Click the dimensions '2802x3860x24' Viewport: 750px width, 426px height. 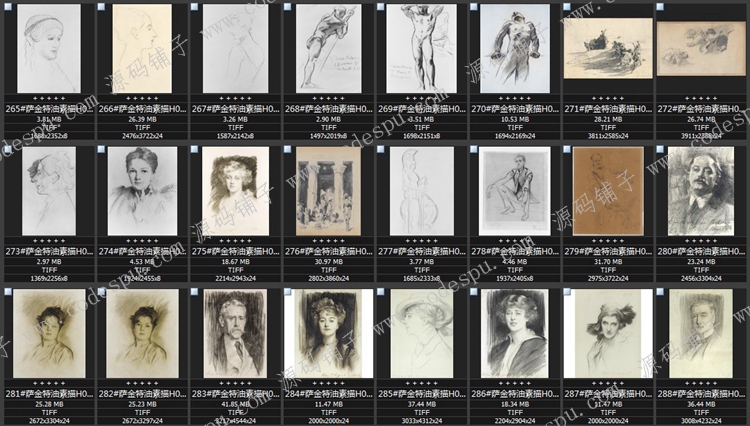click(329, 278)
